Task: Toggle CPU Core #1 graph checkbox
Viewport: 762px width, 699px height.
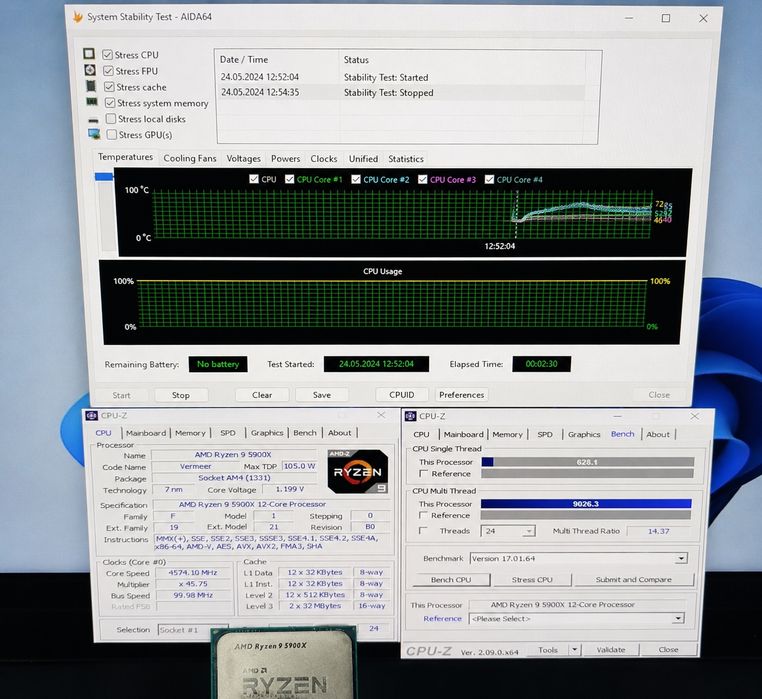Action: coord(290,179)
